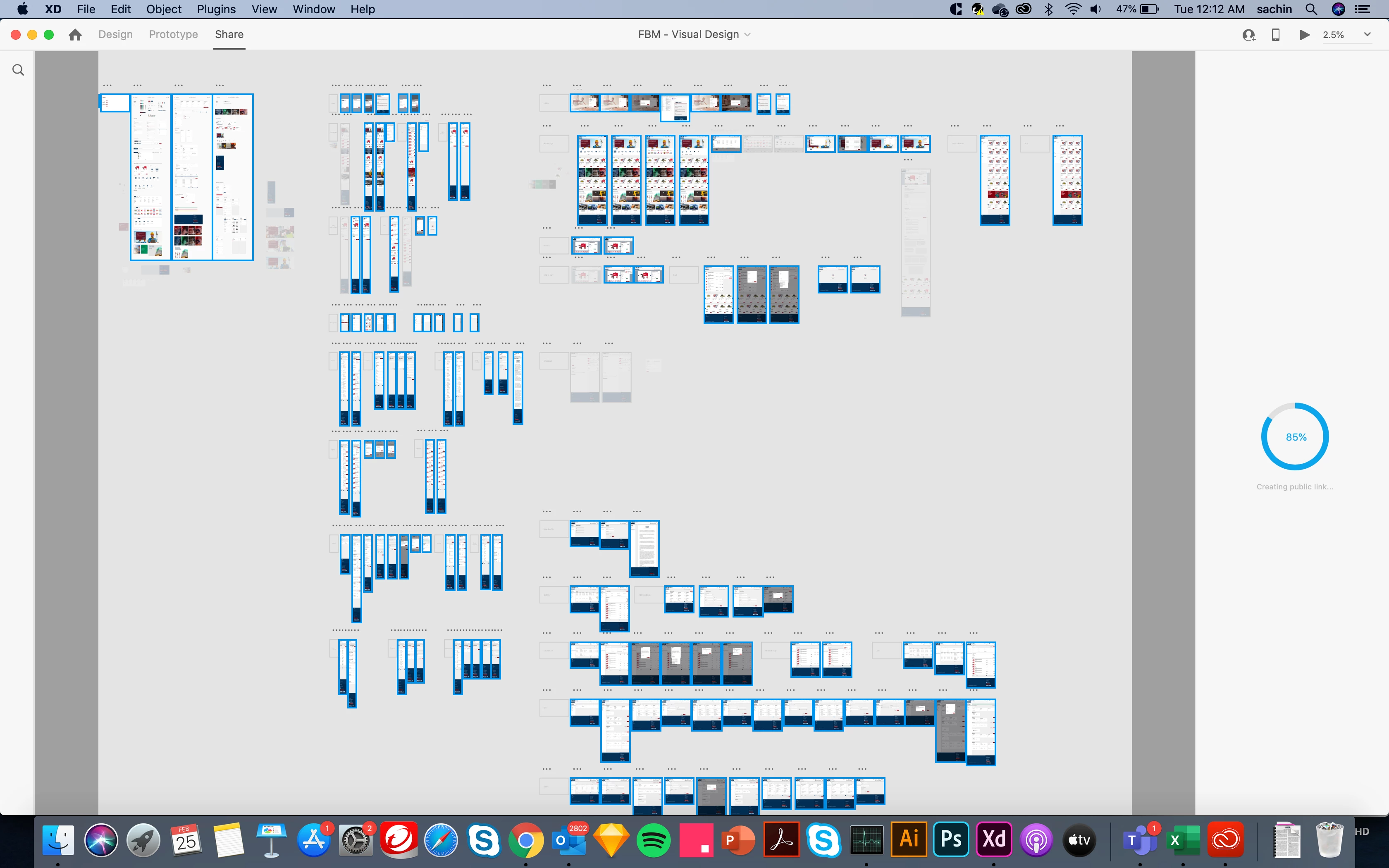Open the Spotlight search icon in menu bar
Image resolution: width=1389 pixels, height=868 pixels.
coord(1311,9)
